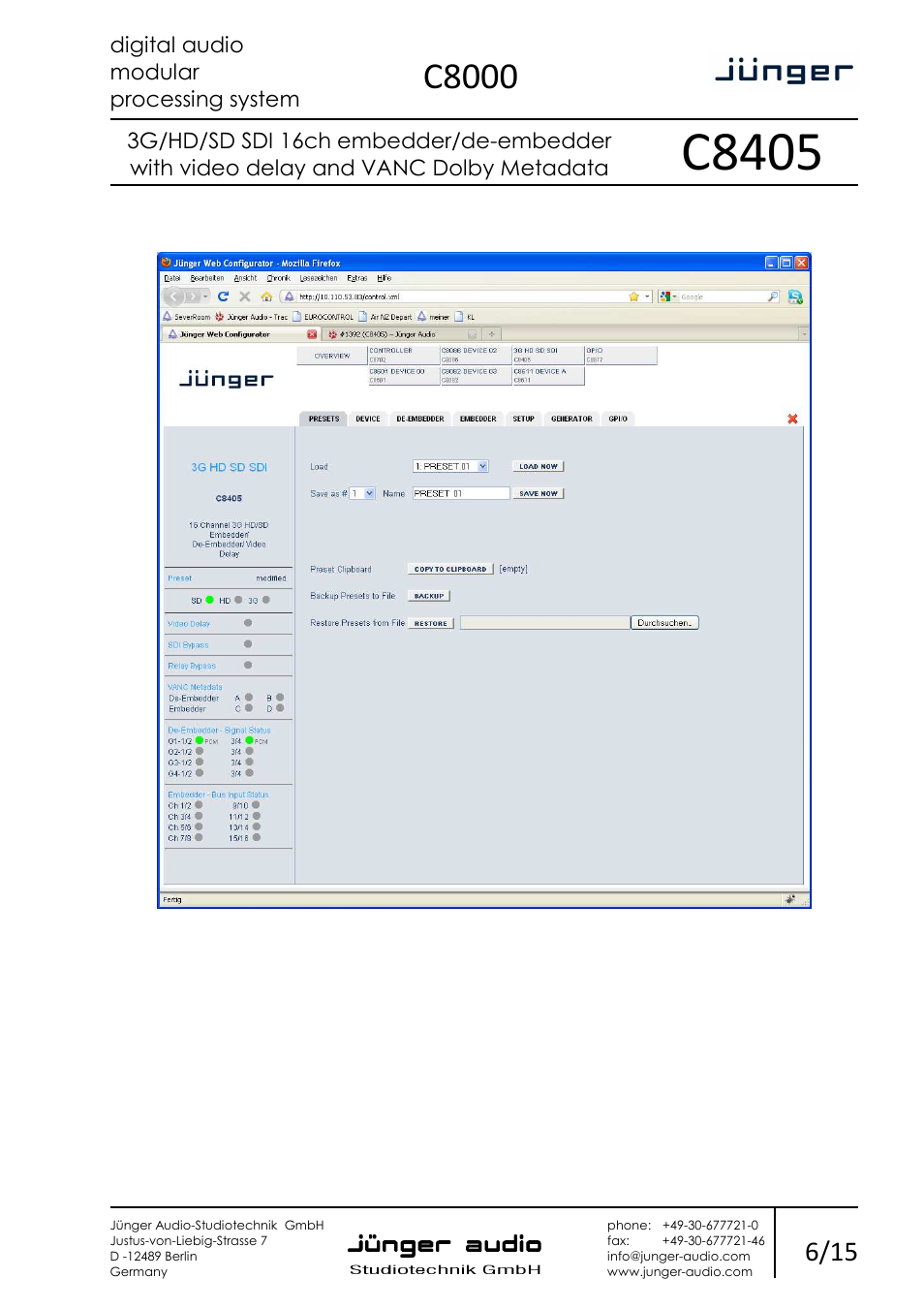The width and height of the screenshot is (924, 1309).
Task: Select the PRESETS tab
Action: point(323,420)
